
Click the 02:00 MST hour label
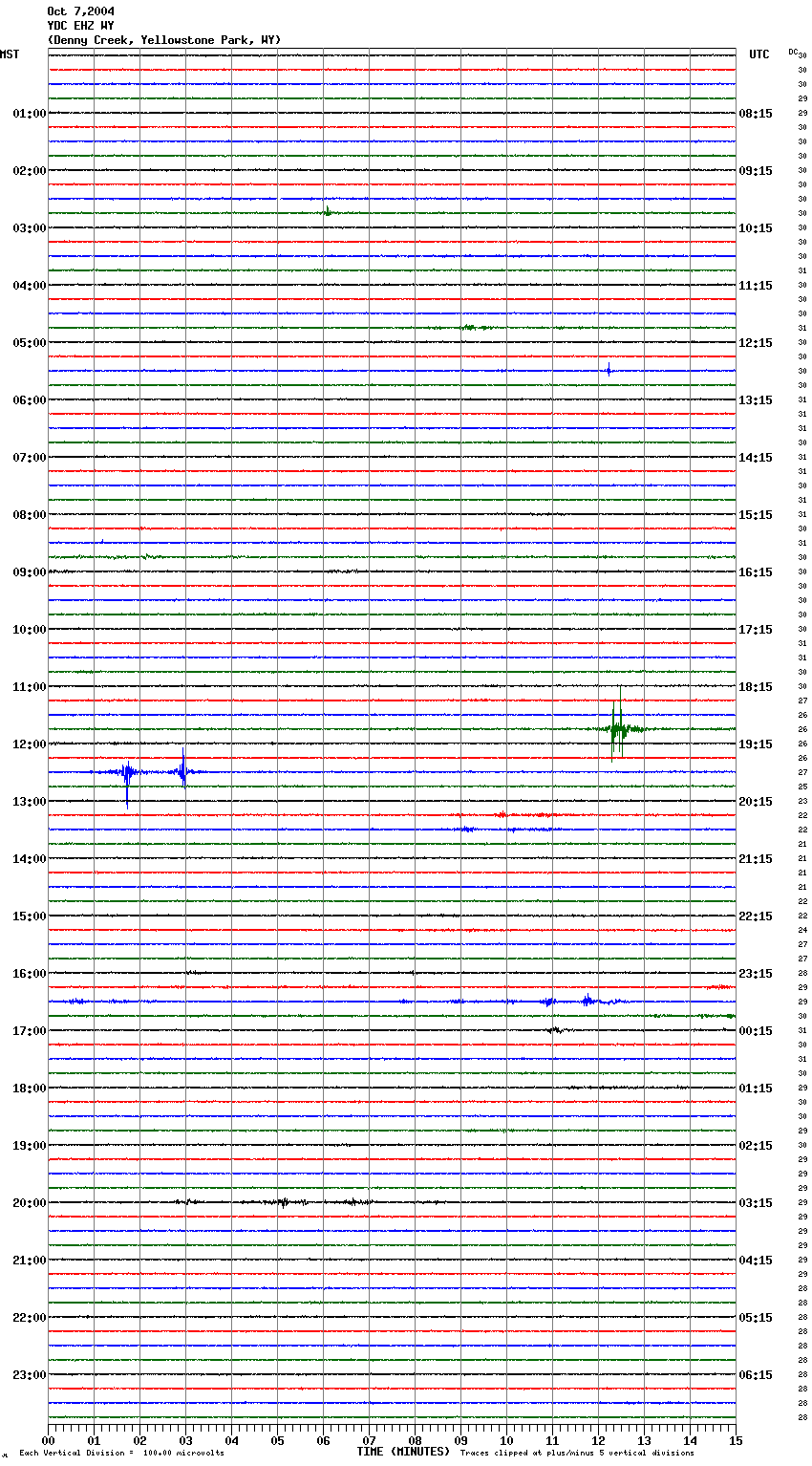(30, 171)
